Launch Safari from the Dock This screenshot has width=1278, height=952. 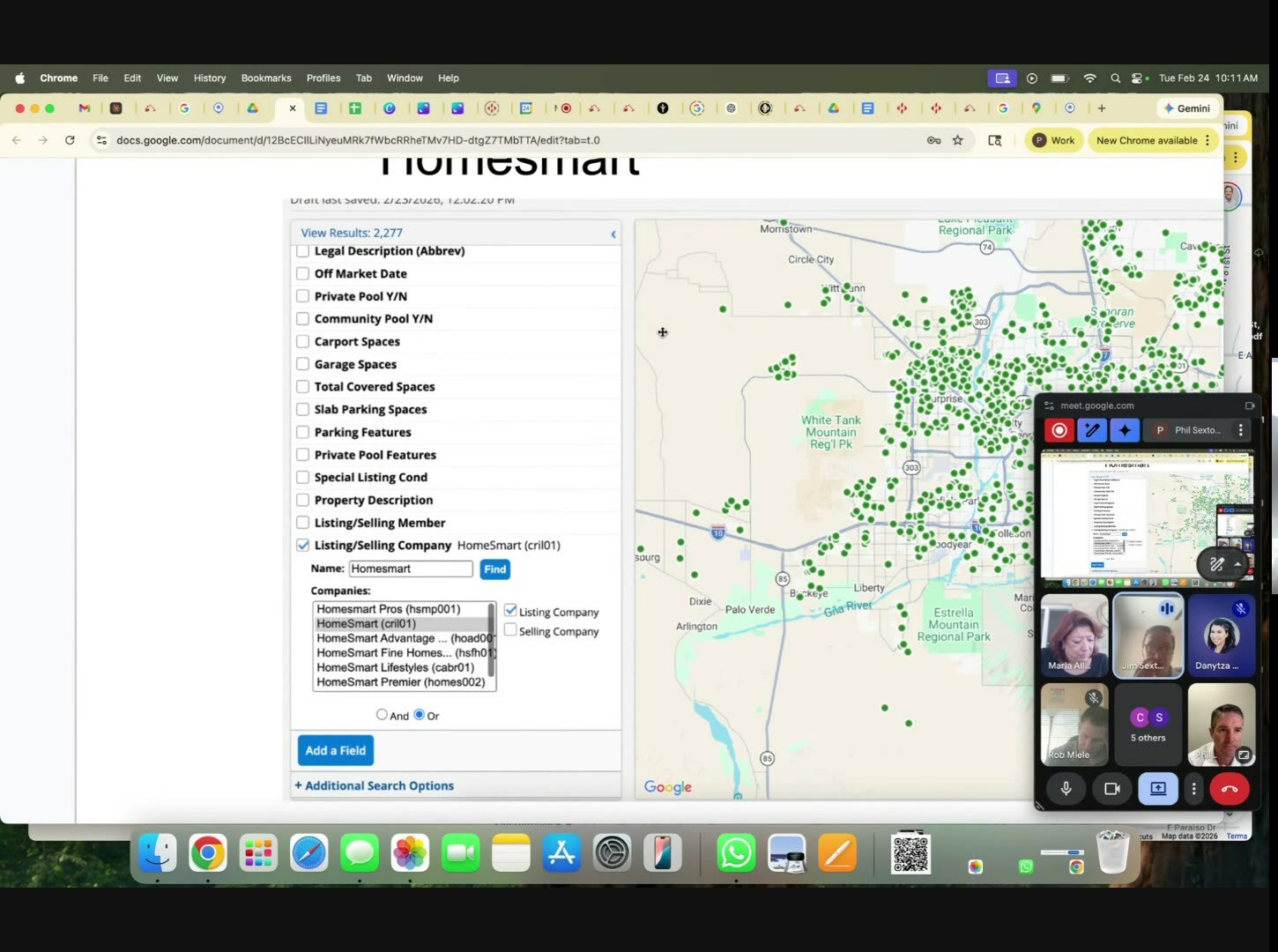tap(309, 853)
